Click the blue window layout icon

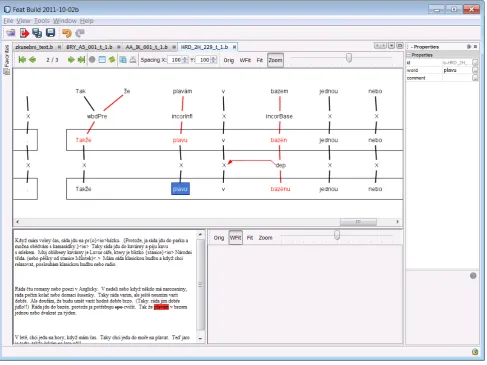click(102, 60)
